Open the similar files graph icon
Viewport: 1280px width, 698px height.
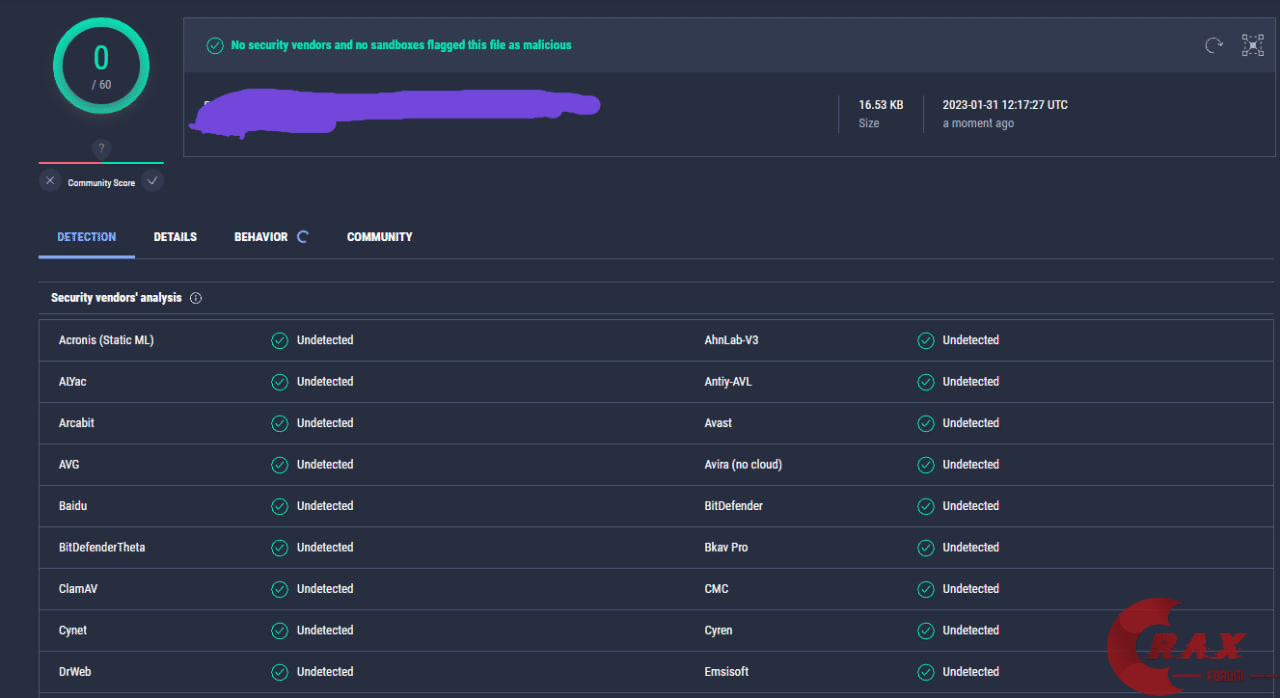1253,45
